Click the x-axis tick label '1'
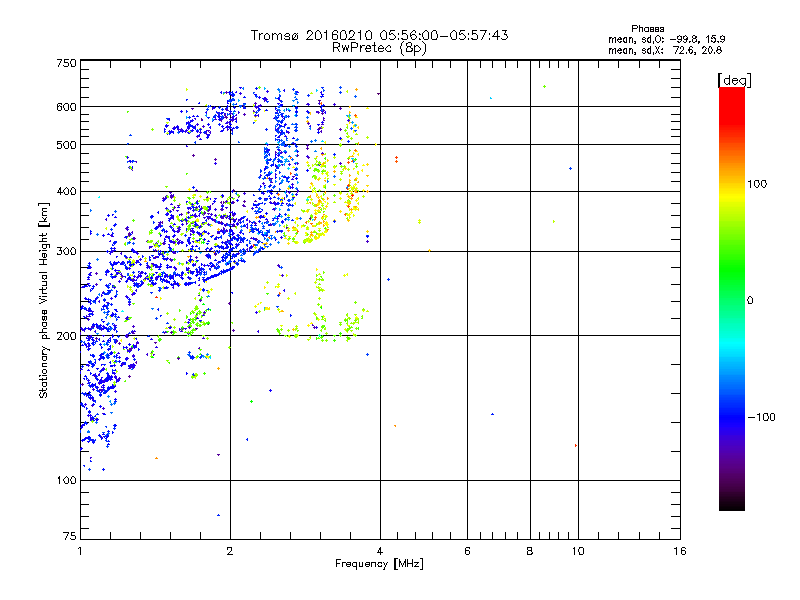Screen dimensions: 800x600 click(x=80, y=551)
